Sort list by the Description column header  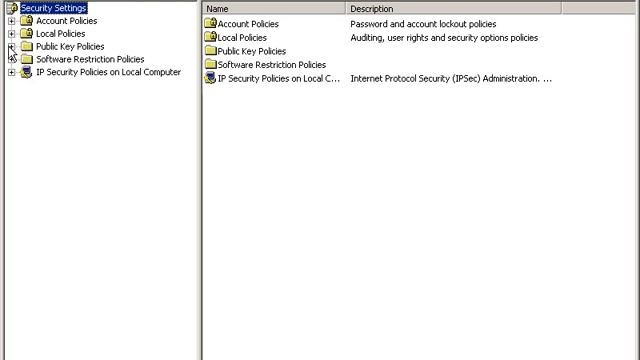(453, 8)
